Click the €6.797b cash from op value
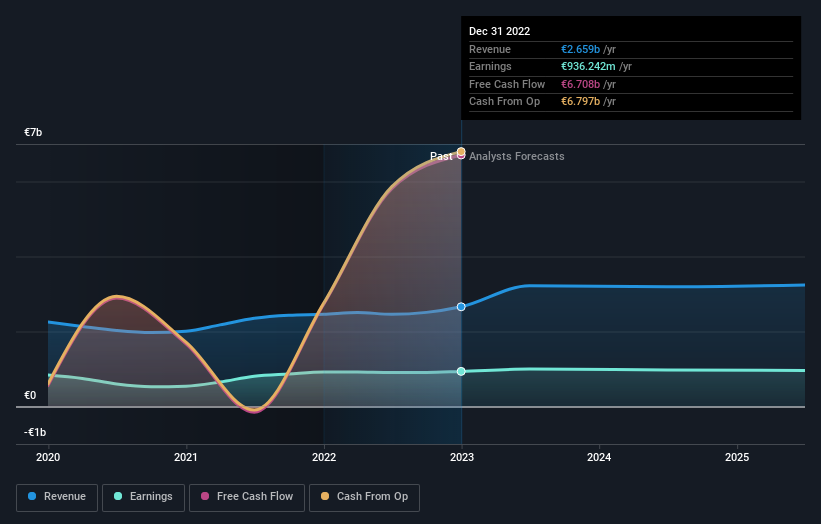 (580, 102)
